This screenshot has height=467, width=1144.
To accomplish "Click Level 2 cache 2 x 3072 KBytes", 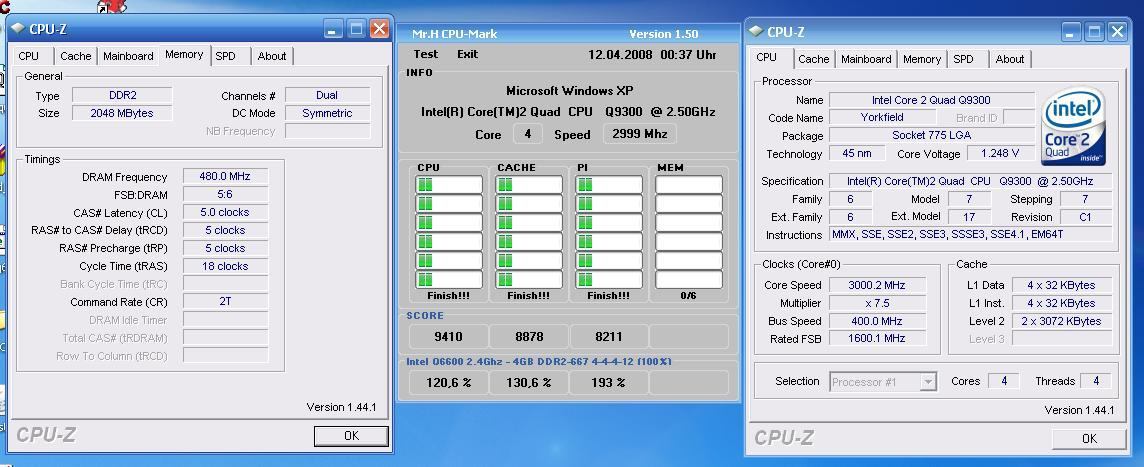I will [x=1062, y=321].
